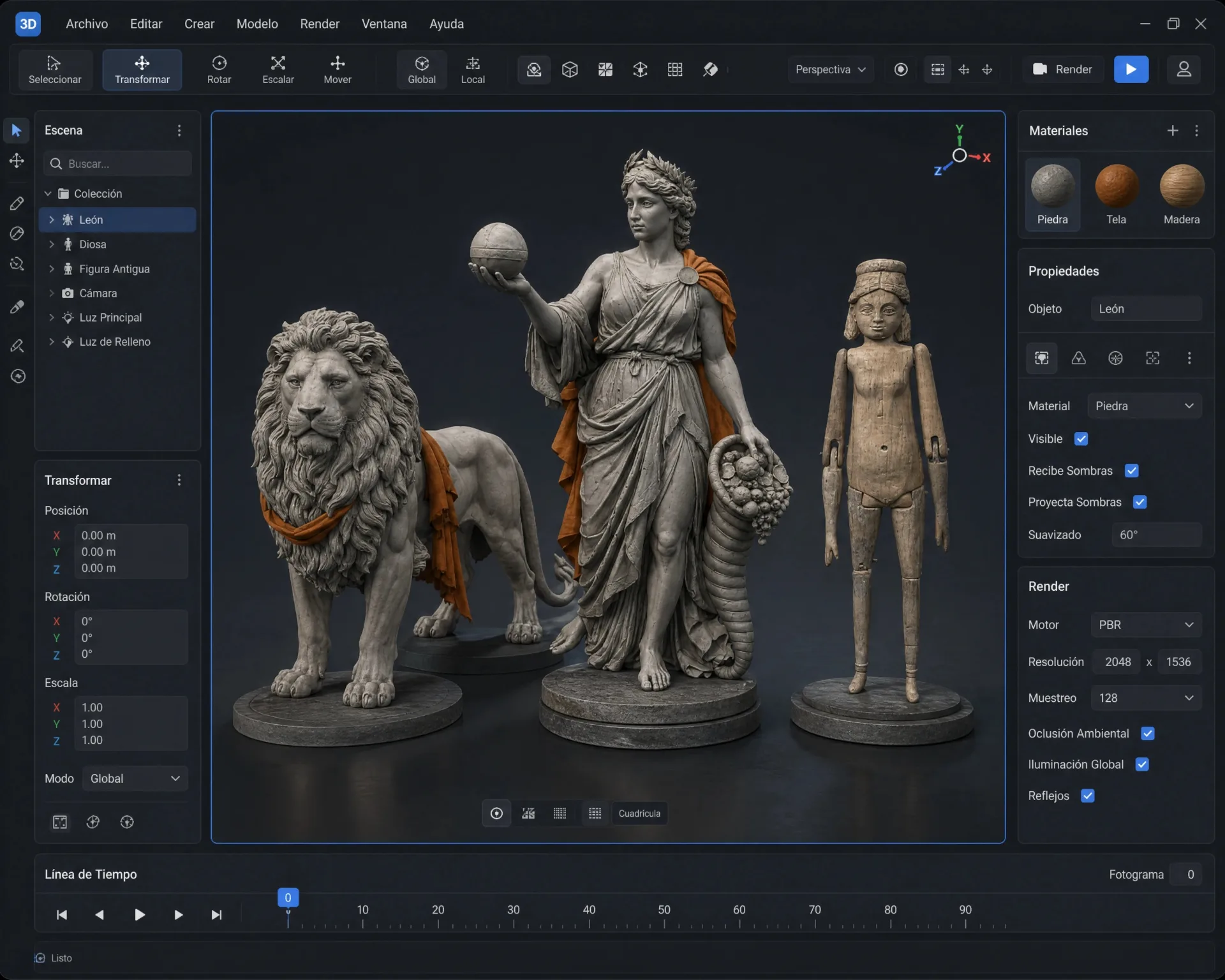The width and height of the screenshot is (1225, 980).
Task: Click the Cuadrícula viewport button
Action: (639, 813)
